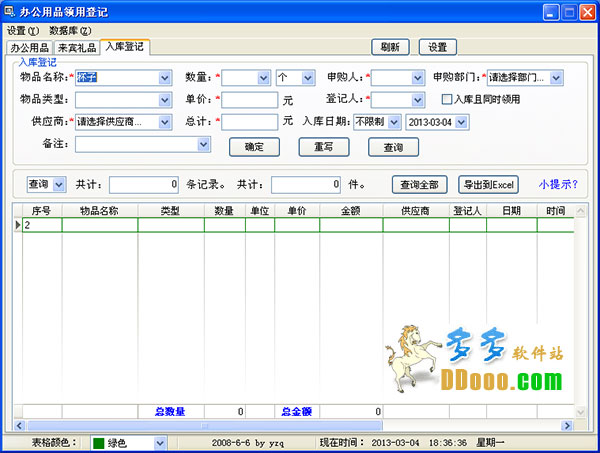The width and height of the screenshot is (600, 453).
Task: Click horizontal scrollbar left arrow
Action: coord(20,425)
